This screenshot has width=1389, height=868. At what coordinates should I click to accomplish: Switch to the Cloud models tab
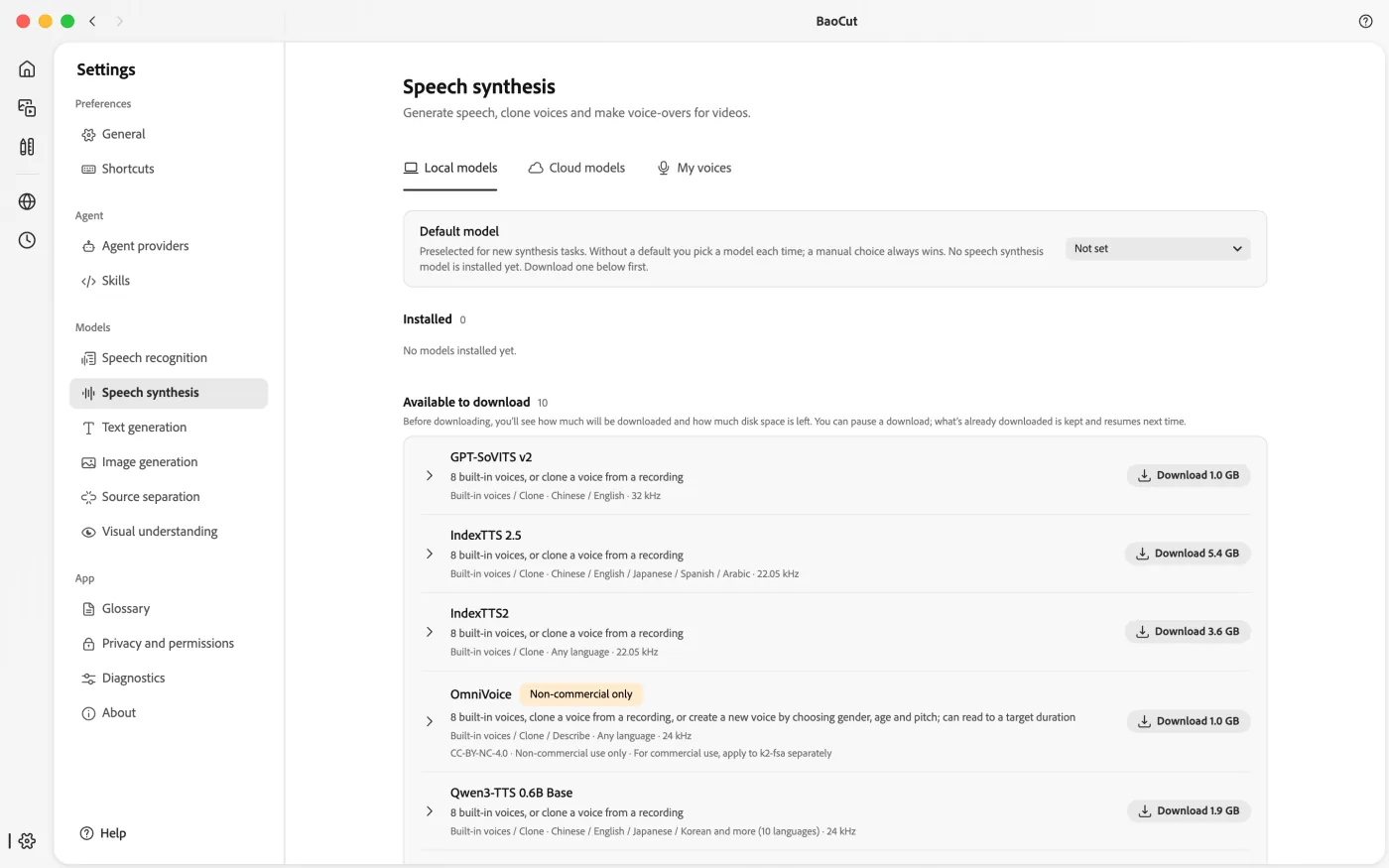pos(576,168)
